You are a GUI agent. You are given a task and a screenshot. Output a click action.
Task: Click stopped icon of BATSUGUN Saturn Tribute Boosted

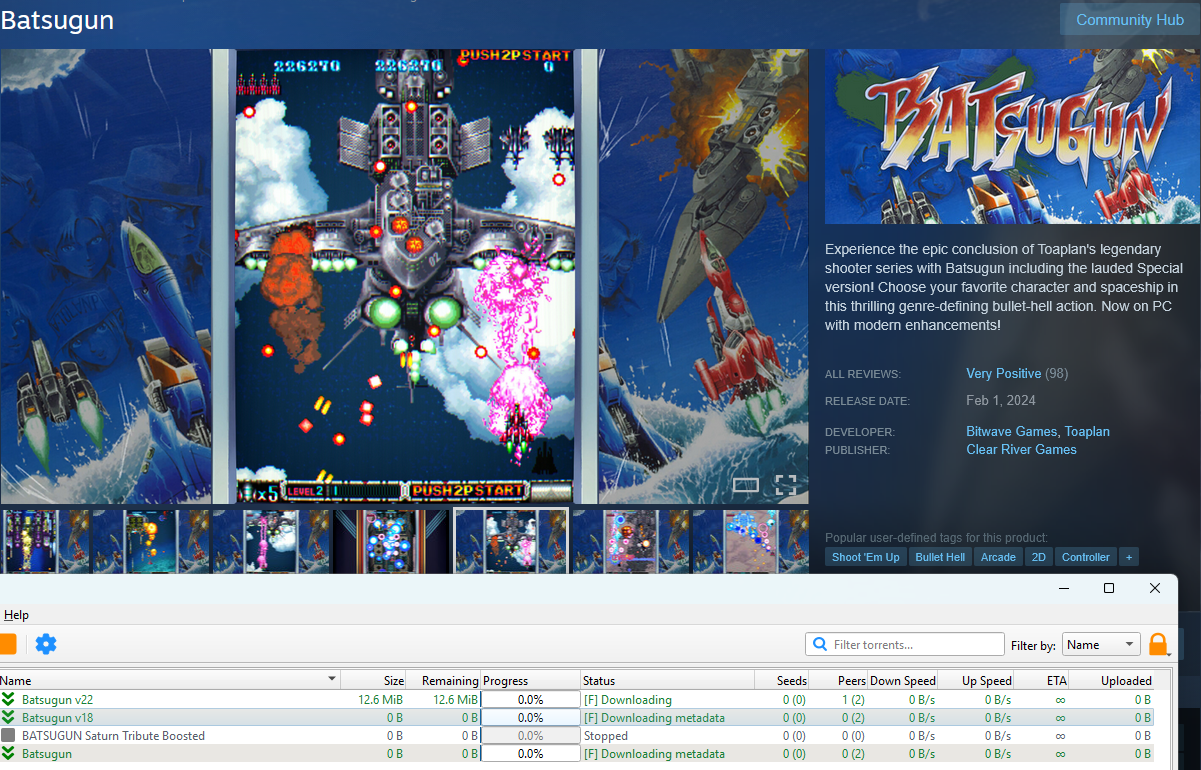(8, 736)
